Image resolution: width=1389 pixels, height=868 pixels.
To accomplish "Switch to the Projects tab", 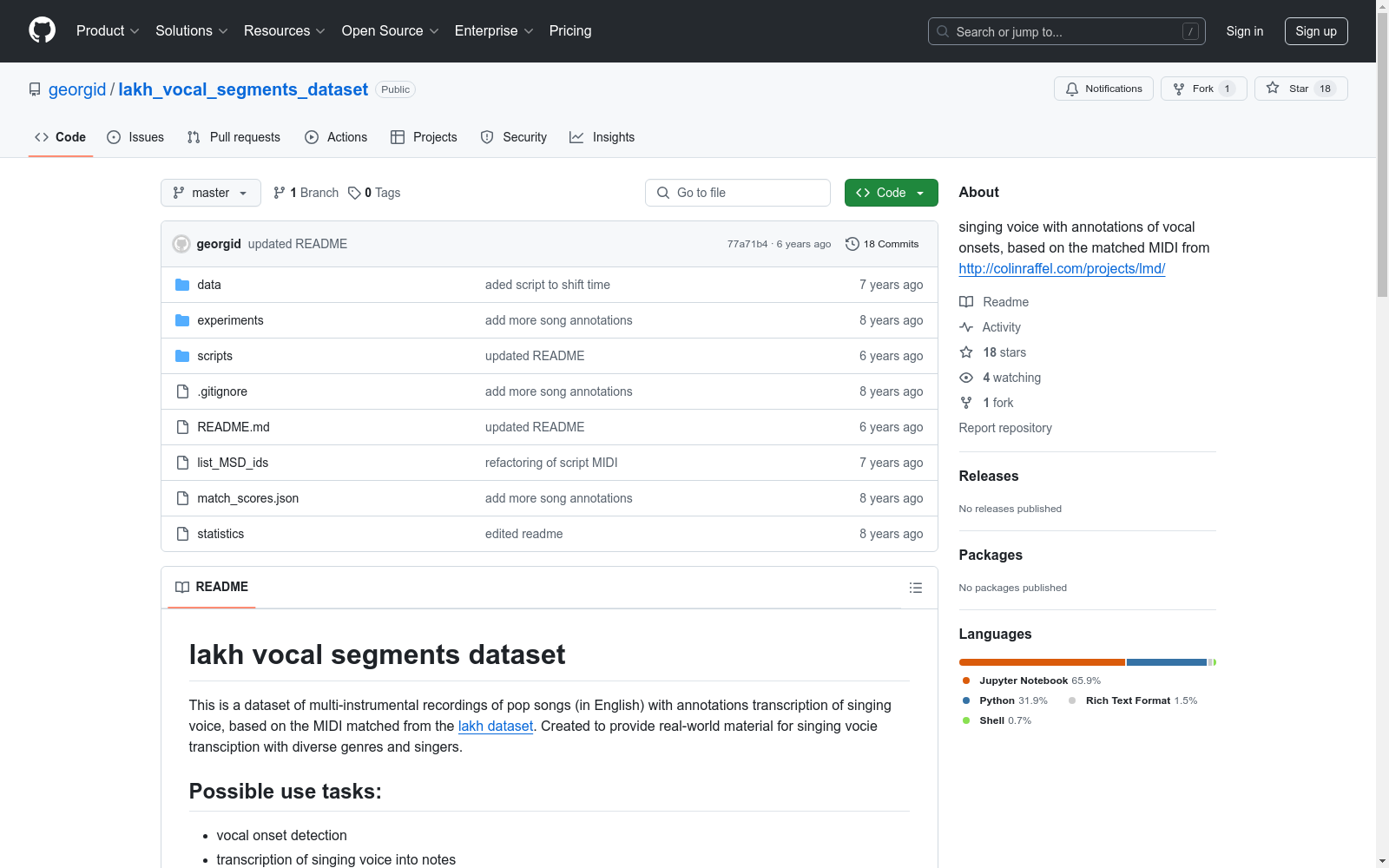I will pyautogui.click(x=424, y=137).
